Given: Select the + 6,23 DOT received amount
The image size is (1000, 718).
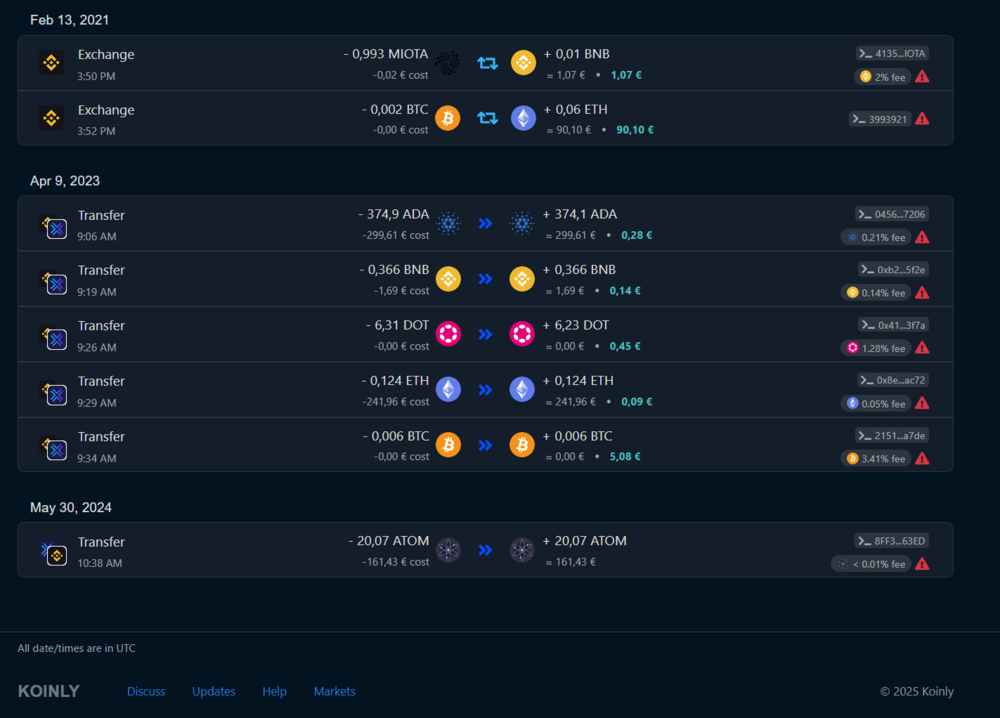Looking at the screenshot, I should point(576,325).
